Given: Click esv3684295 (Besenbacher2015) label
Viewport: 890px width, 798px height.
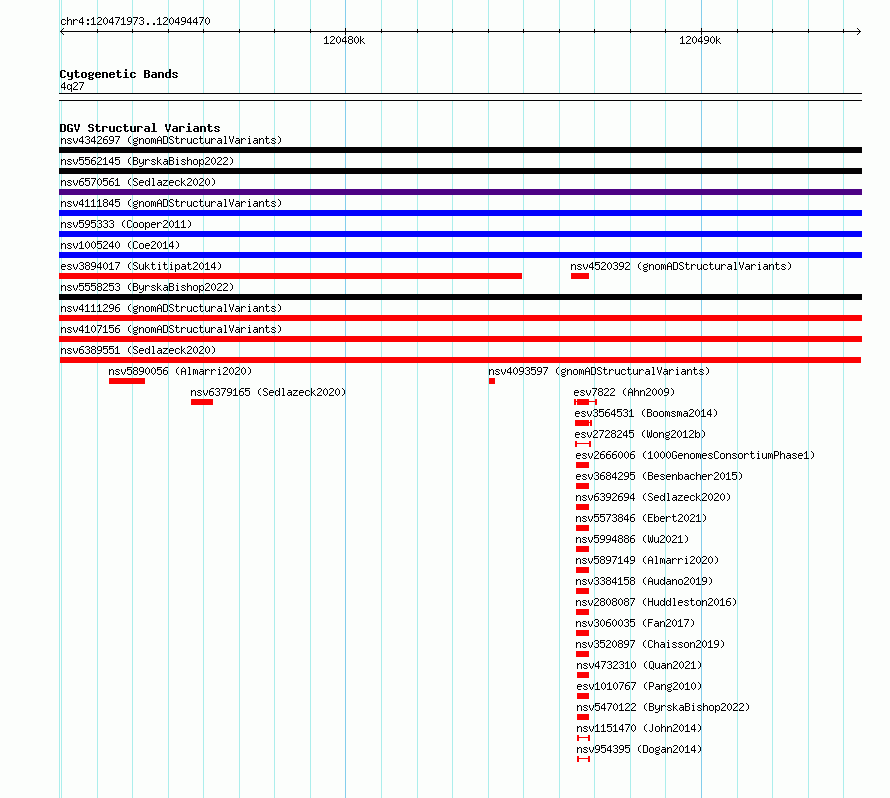Looking at the screenshot, I should (x=659, y=476).
